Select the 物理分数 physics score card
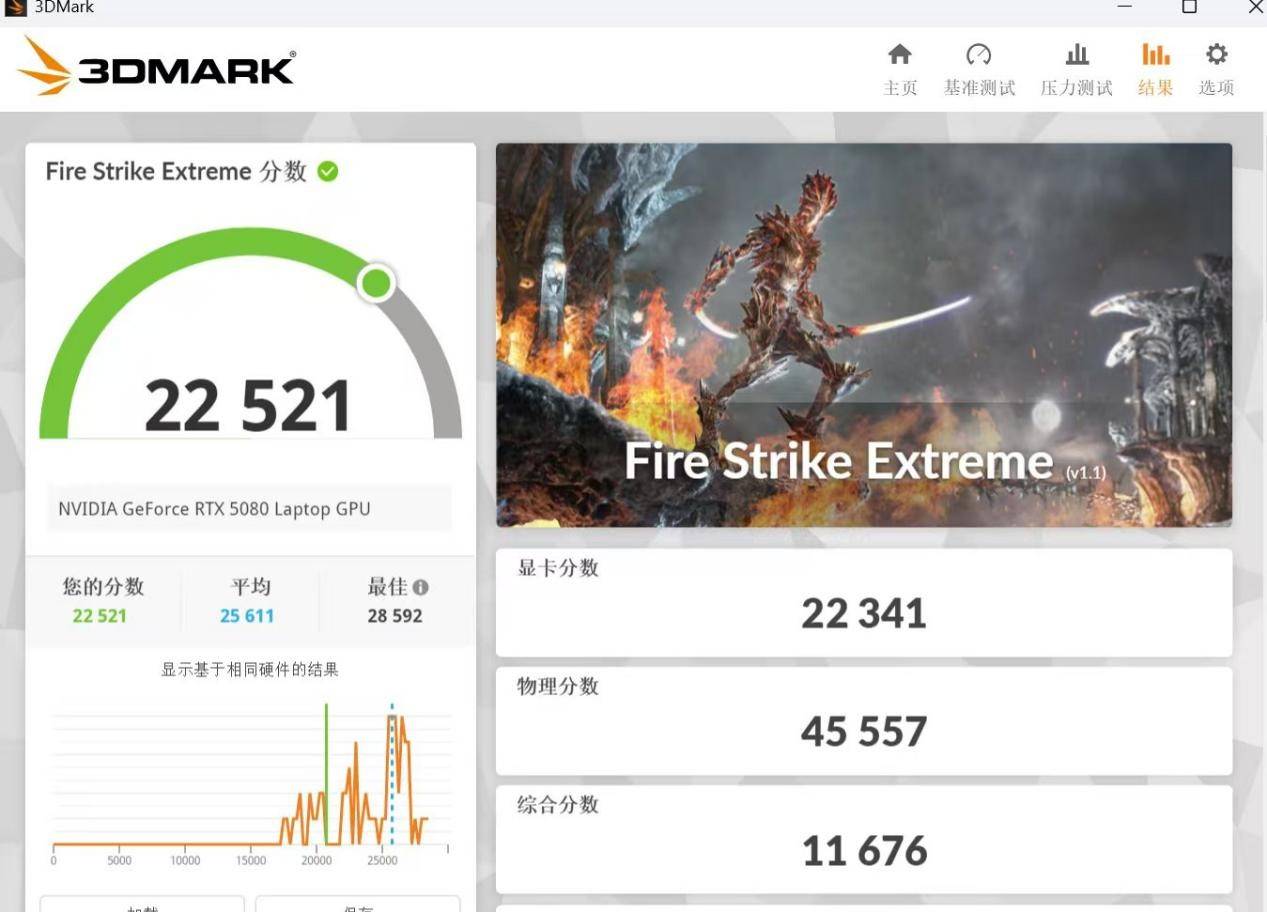This screenshot has height=912, width=1267. click(863, 720)
